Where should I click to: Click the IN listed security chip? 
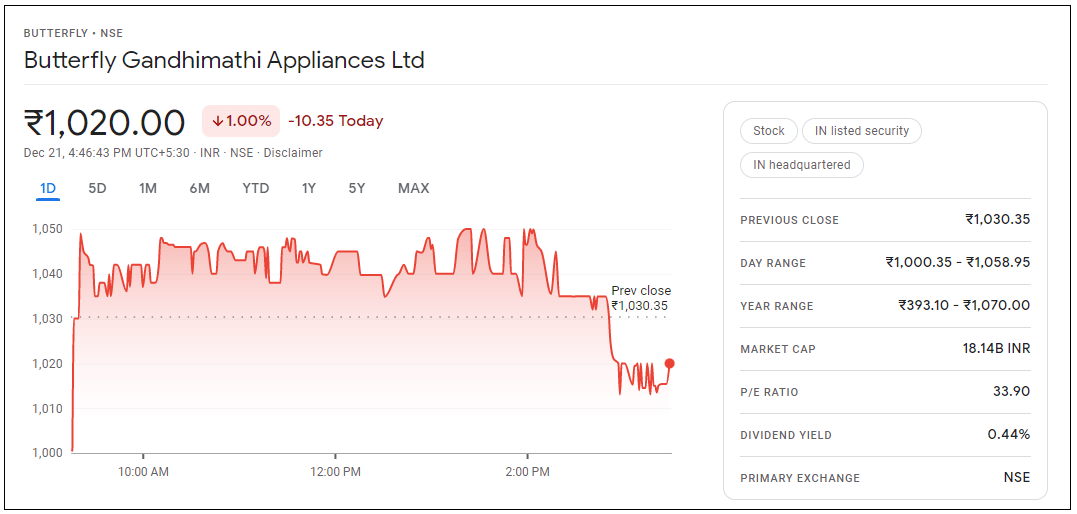[861, 131]
